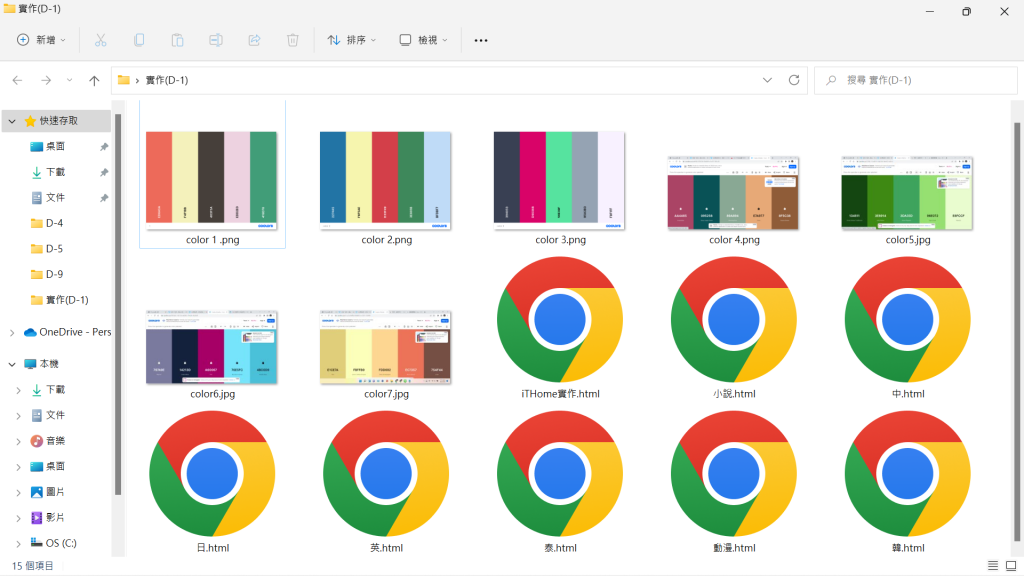
Task: Open the 新增 (New) dropdown
Action: click(x=41, y=40)
